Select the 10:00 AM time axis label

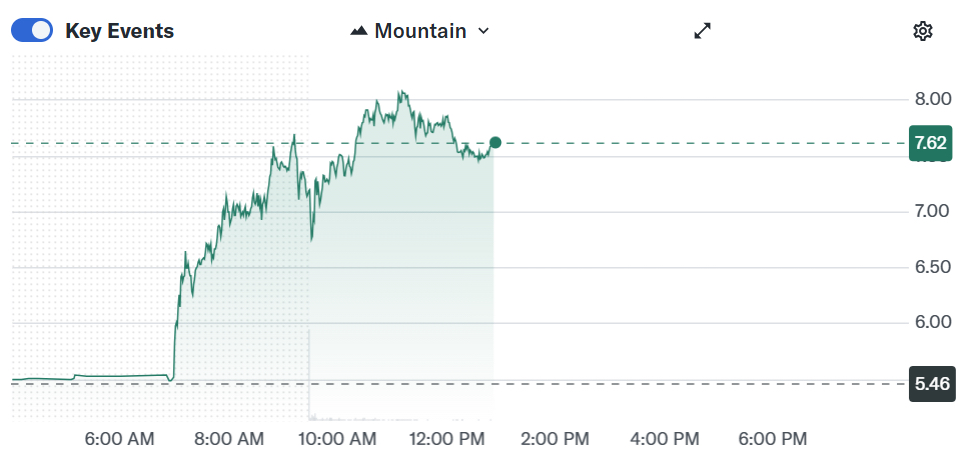click(x=338, y=439)
